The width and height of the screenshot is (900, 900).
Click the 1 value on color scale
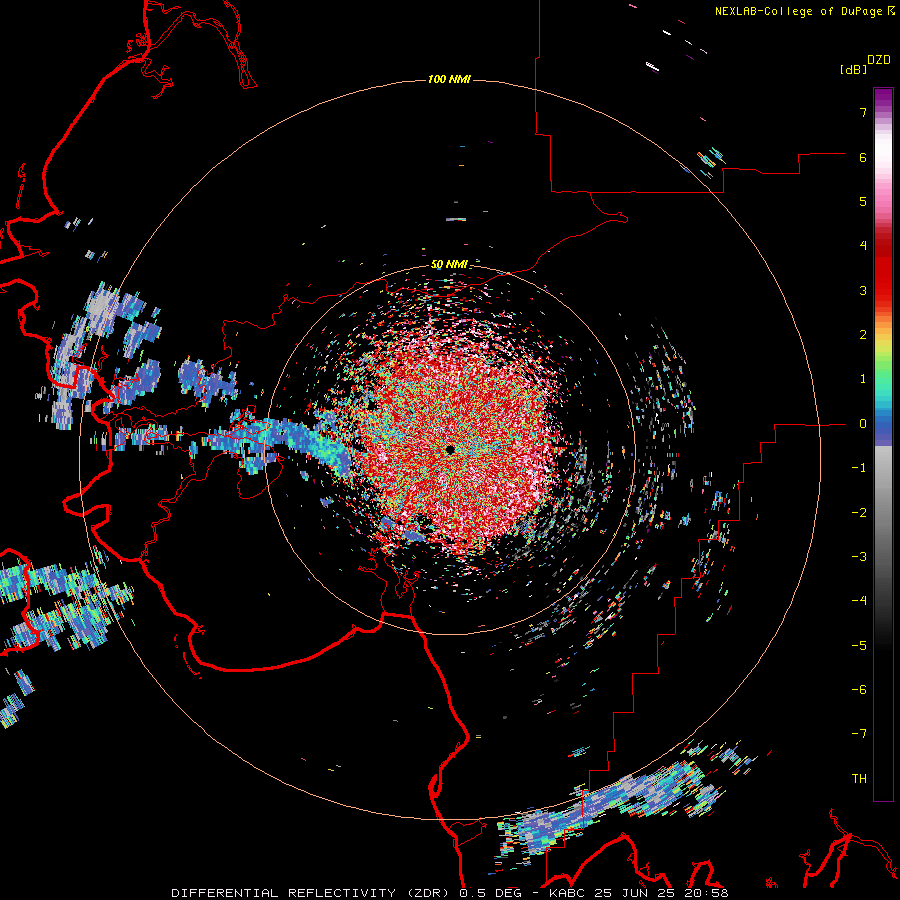point(863,379)
